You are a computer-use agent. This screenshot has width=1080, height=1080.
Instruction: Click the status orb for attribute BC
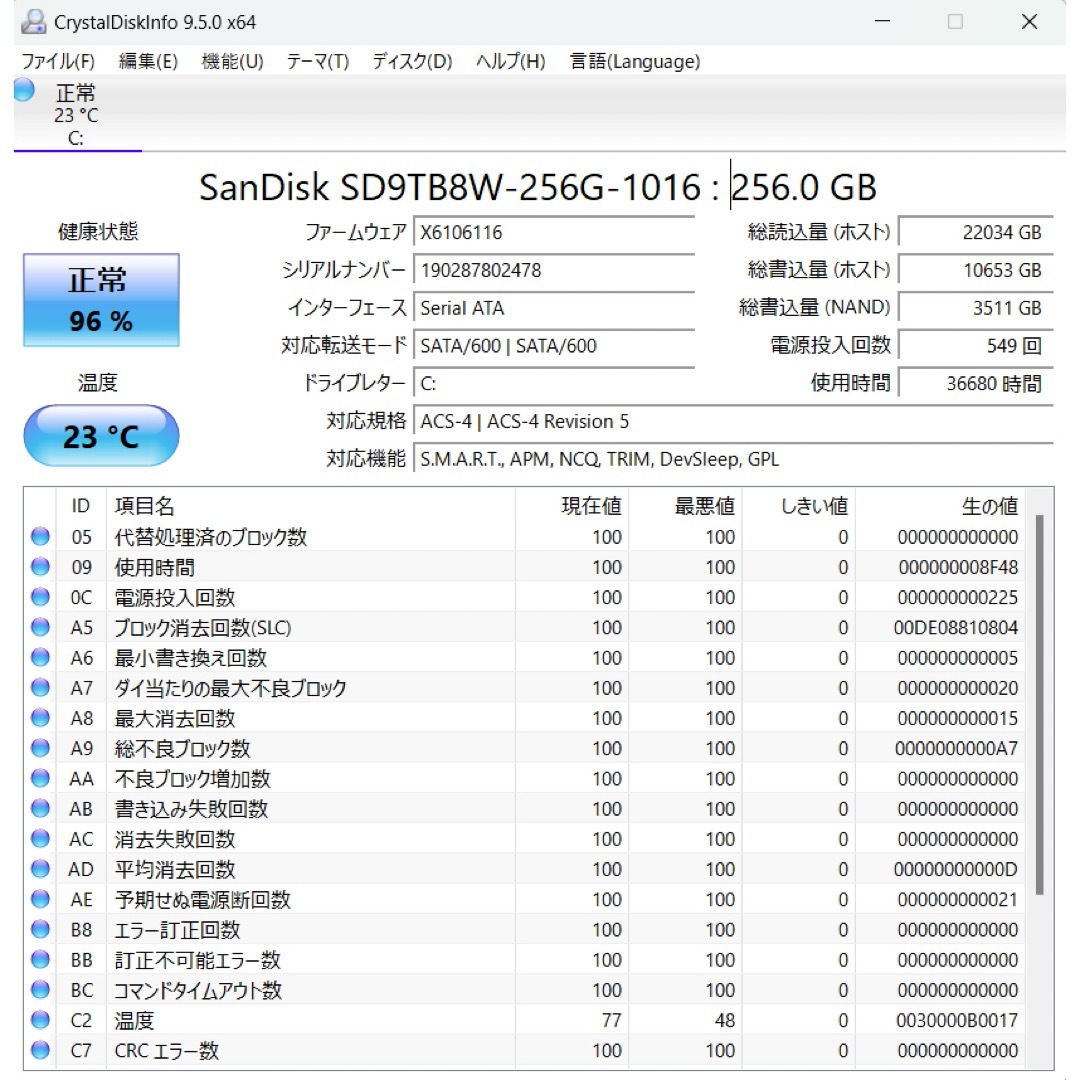(41, 990)
